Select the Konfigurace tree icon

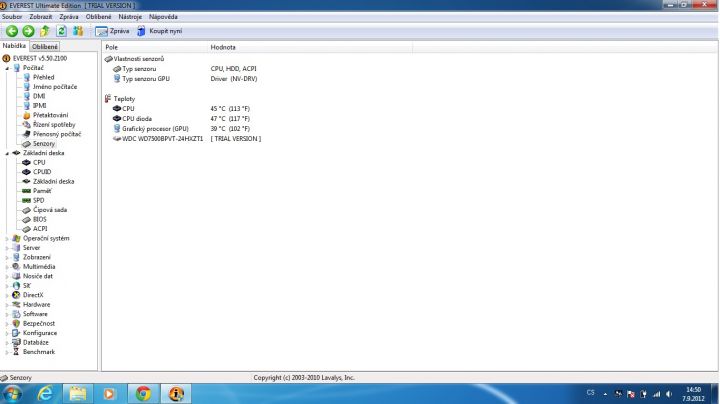(17, 333)
